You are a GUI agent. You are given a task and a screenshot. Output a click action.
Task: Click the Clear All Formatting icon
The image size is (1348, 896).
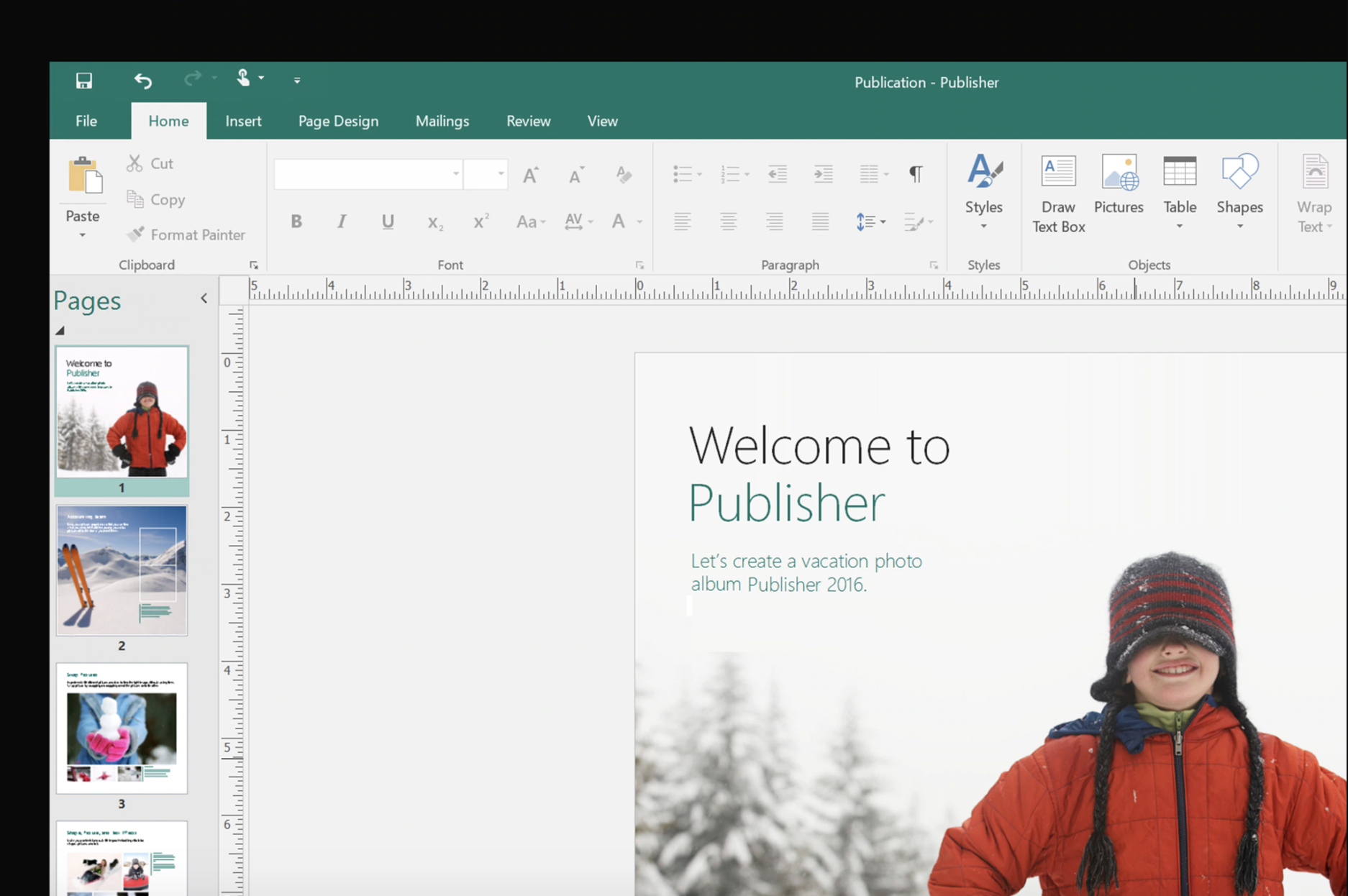pos(624,175)
